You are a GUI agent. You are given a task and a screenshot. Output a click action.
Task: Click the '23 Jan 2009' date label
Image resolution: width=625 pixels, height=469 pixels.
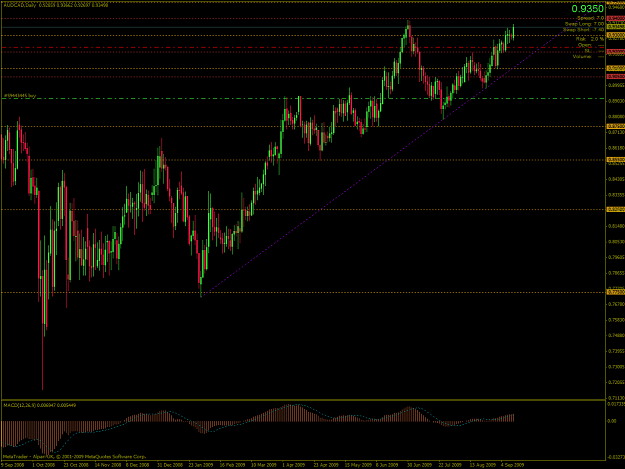click(x=201, y=465)
